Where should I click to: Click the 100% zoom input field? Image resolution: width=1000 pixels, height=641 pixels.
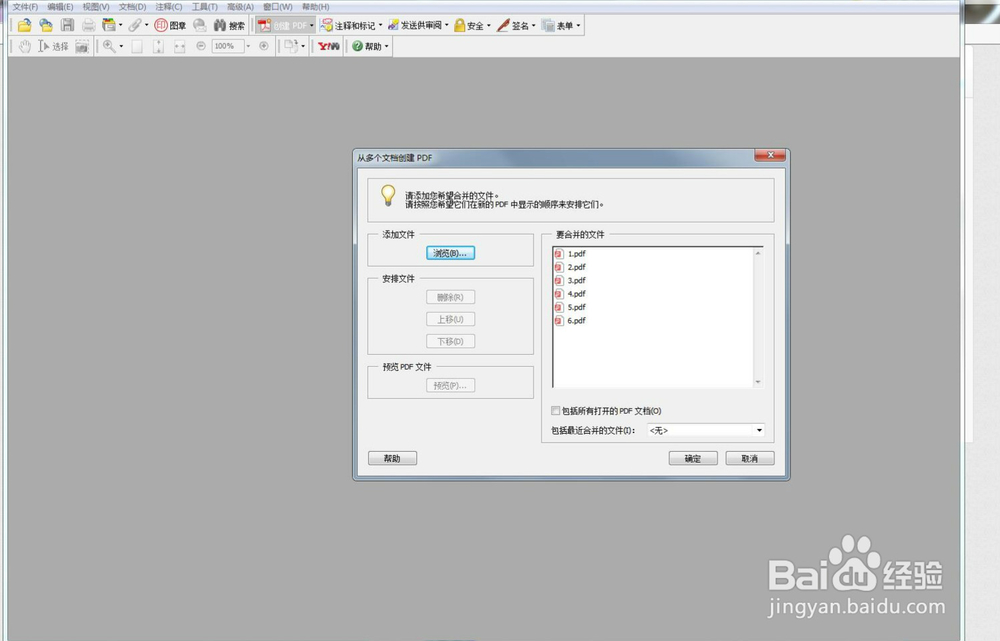point(228,46)
